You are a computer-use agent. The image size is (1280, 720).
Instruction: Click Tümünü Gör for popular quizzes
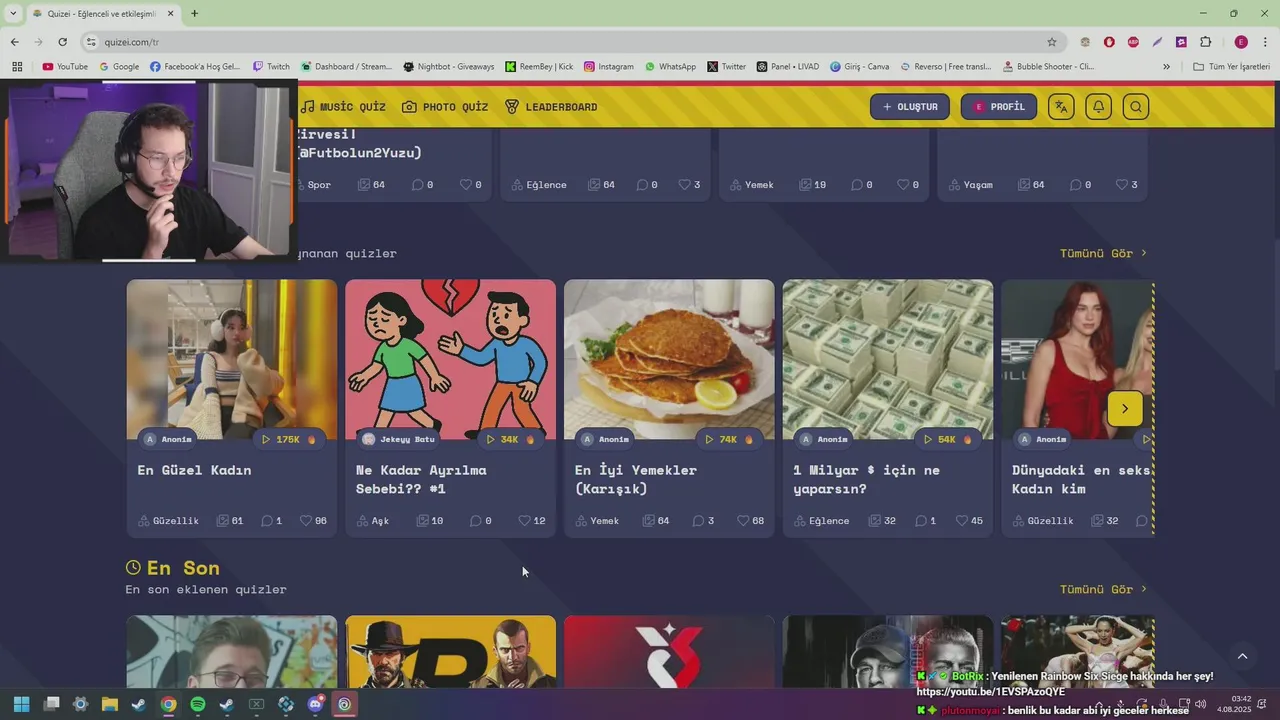click(x=1103, y=253)
